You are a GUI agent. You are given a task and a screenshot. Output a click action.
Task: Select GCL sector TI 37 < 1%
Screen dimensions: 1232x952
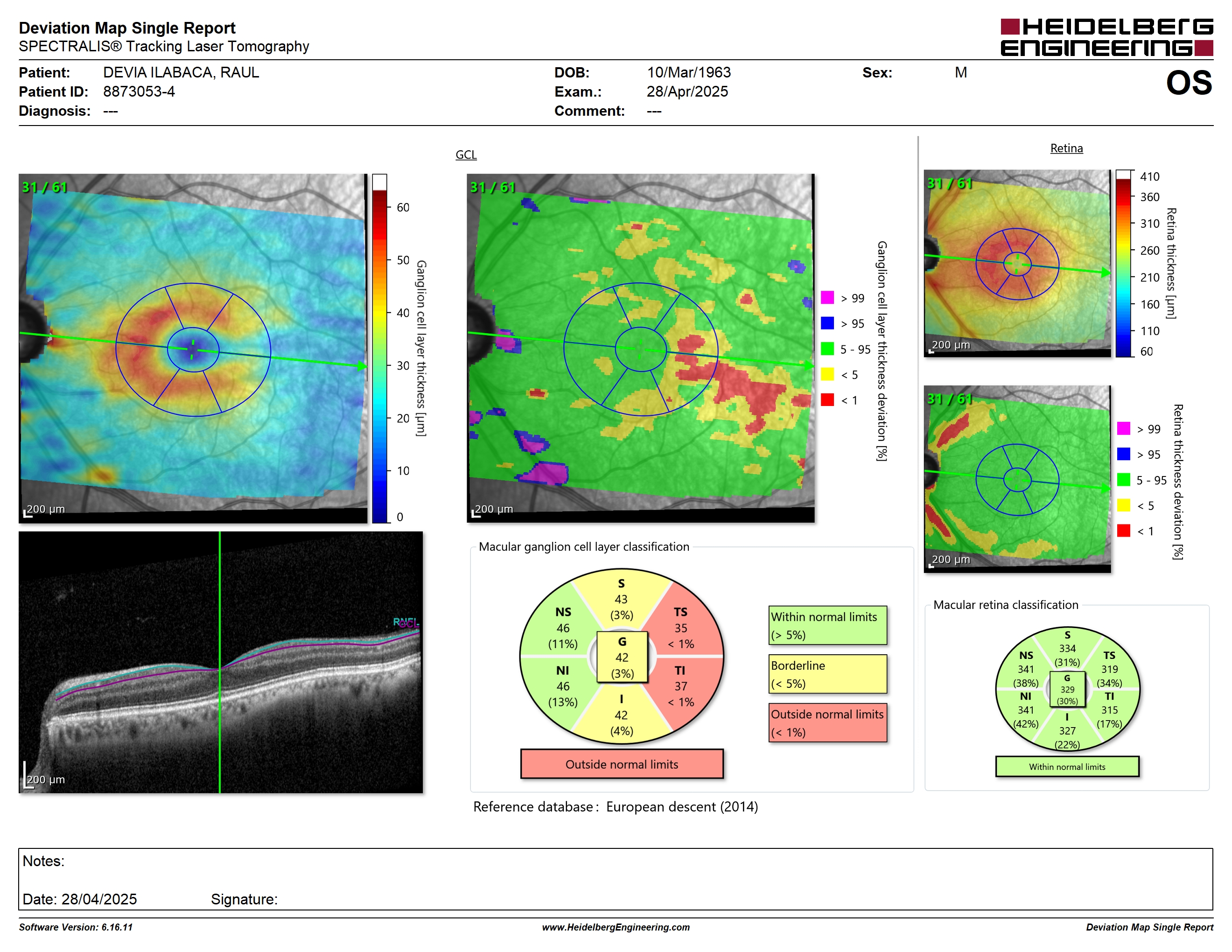coord(681,686)
